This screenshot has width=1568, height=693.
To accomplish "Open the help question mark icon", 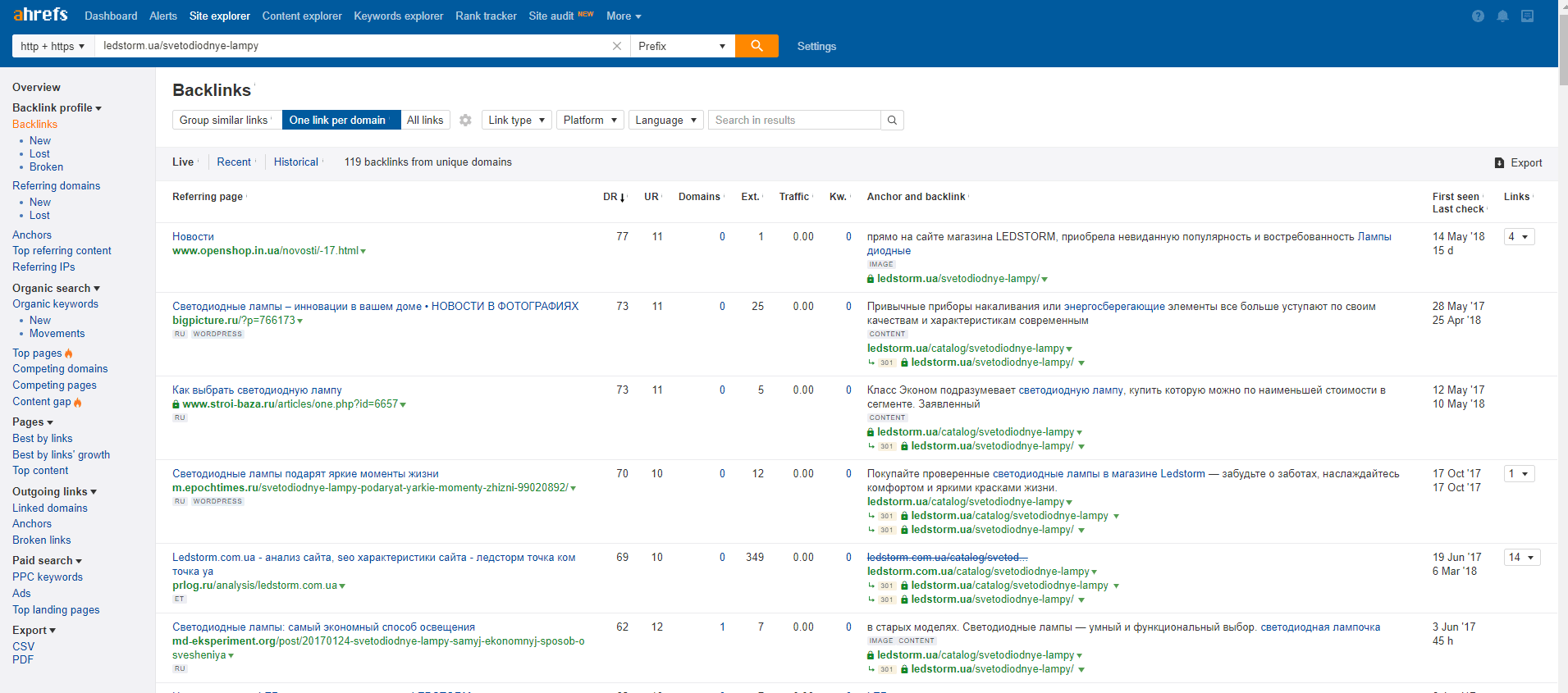I will coord(1478,16).
